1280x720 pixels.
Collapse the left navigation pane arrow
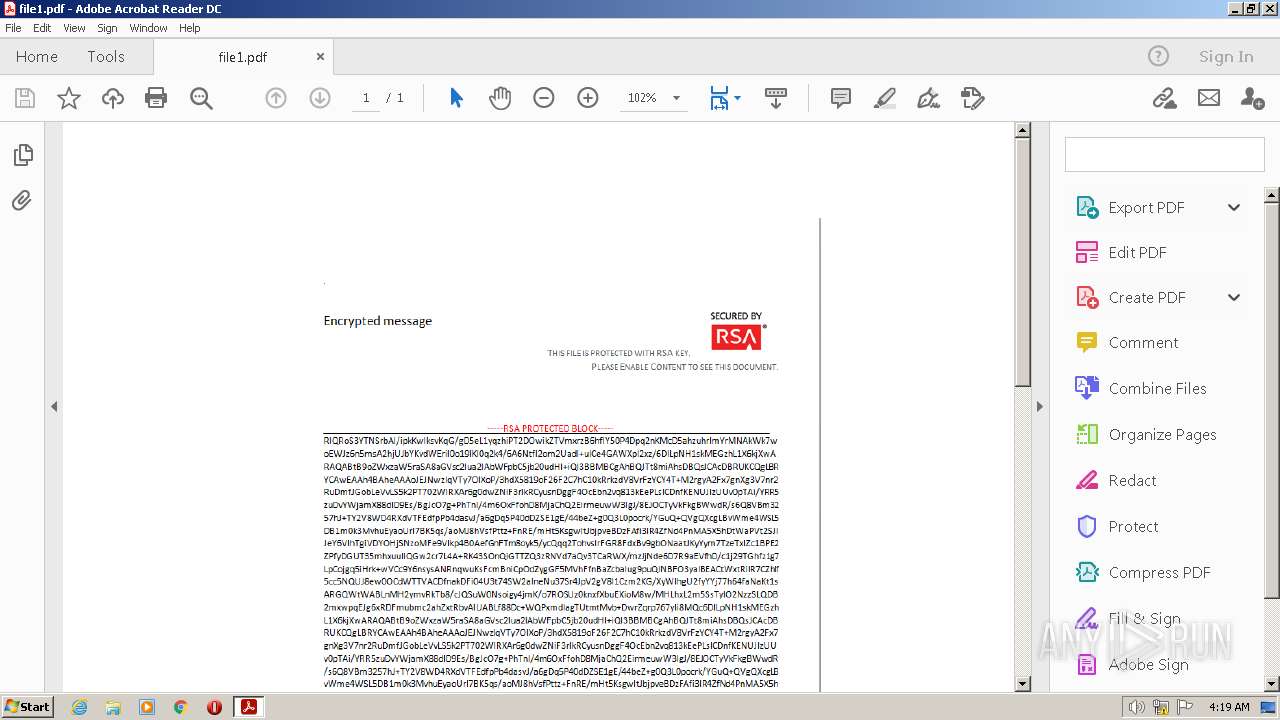tap(54, 407)
